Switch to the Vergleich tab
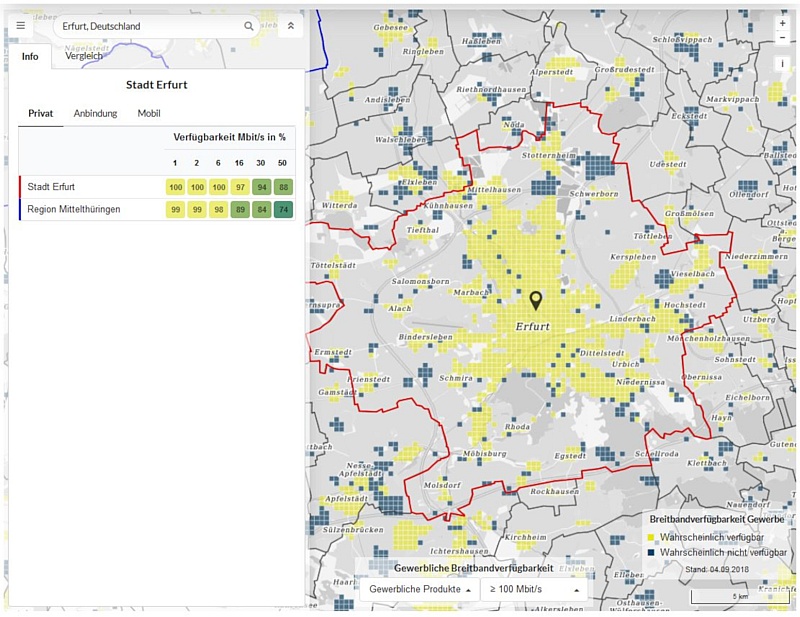 [x=85, y=57]
